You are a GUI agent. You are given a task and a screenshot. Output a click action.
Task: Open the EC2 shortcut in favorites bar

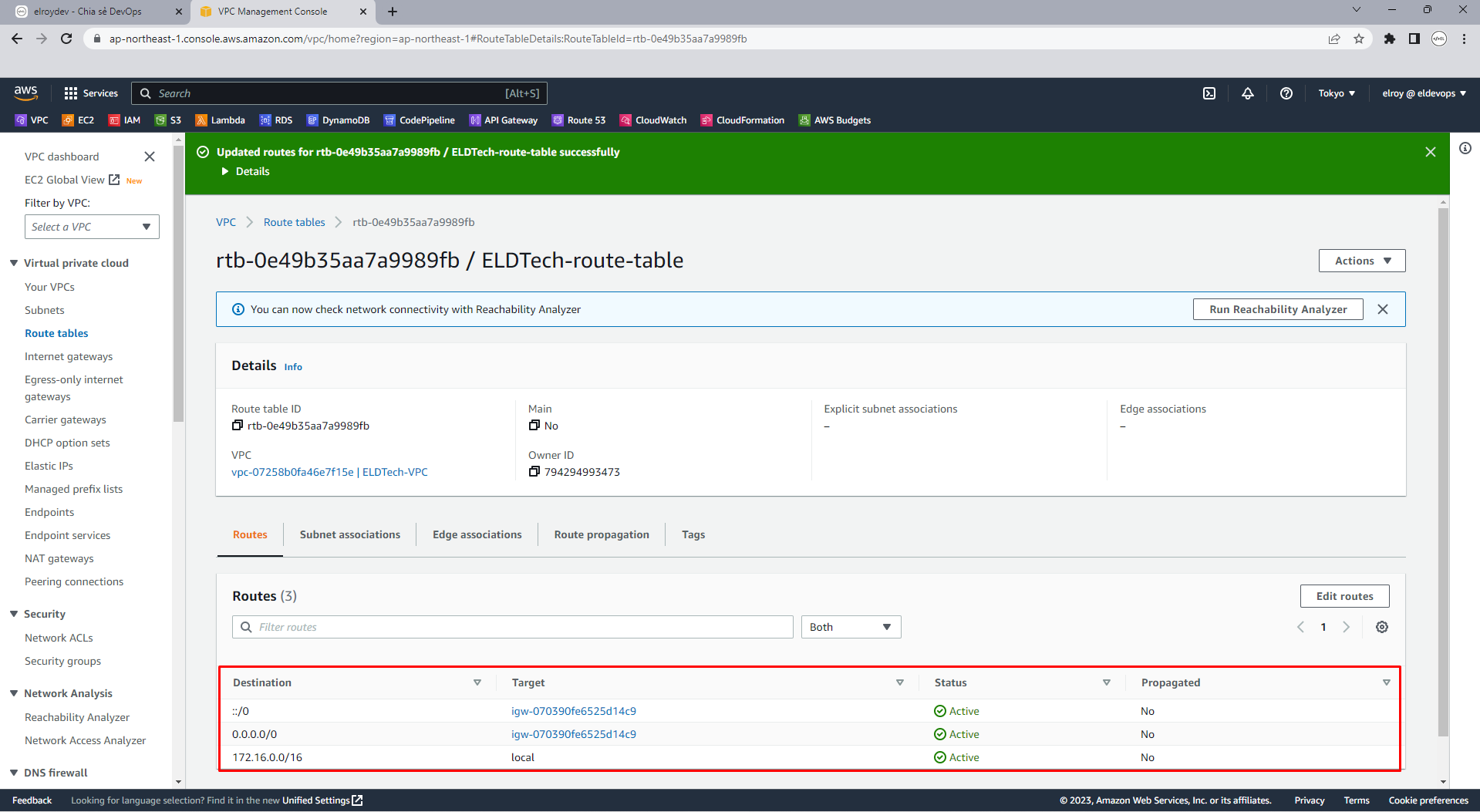click(78, 120)
